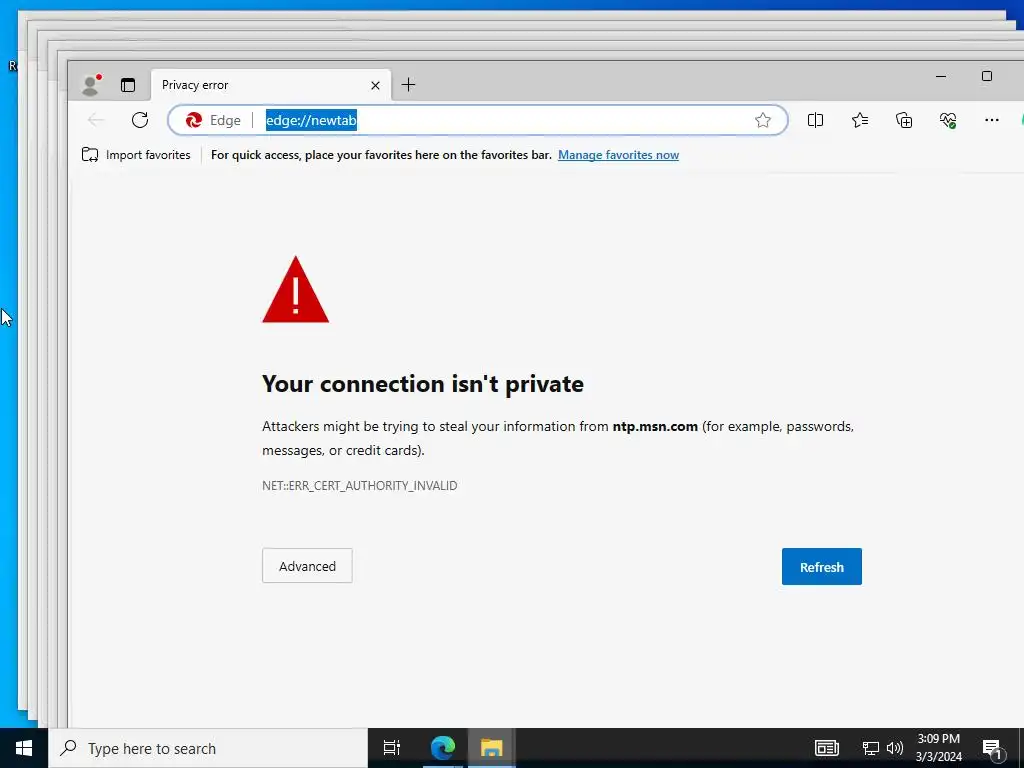
Task: Open Settings and more ellipsis menu
Action: pos(991,120)
